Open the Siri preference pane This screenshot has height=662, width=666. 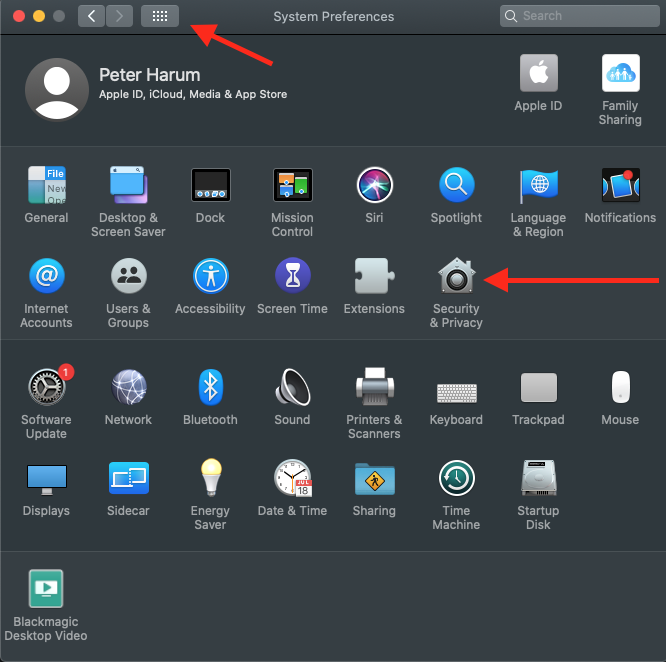tap(374, 185)
